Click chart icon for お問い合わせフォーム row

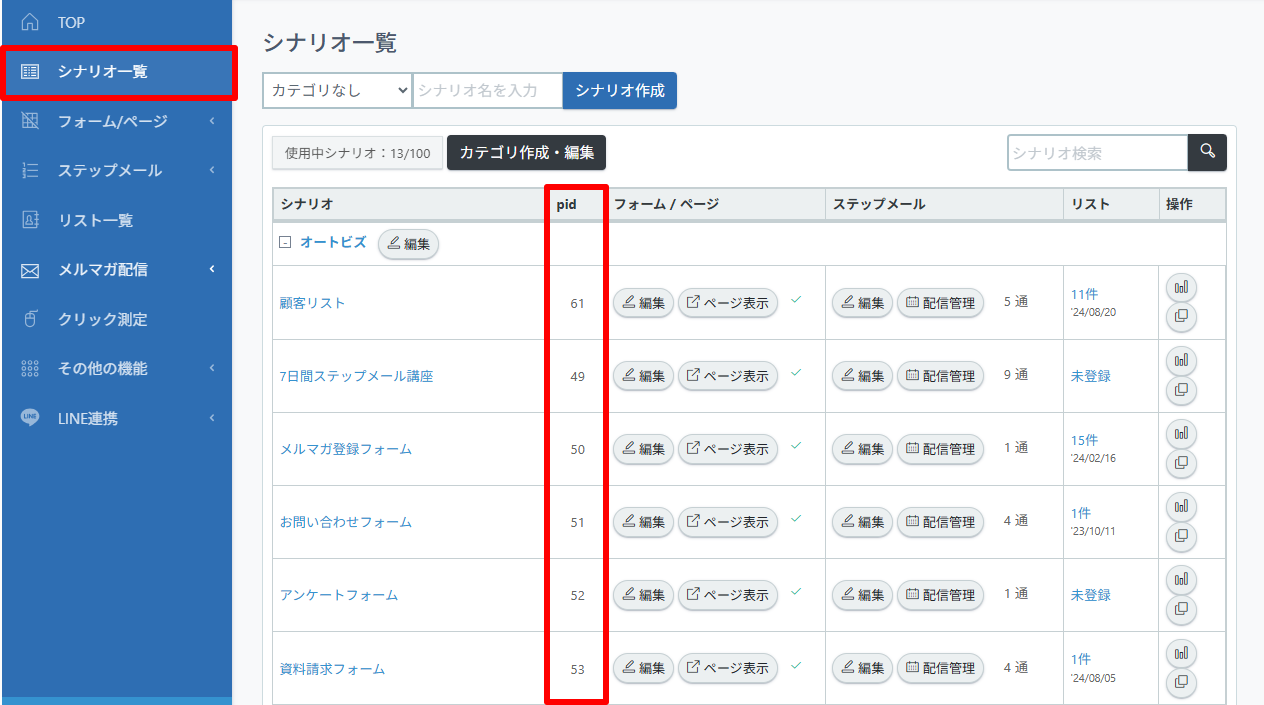tap(1181, 507)
